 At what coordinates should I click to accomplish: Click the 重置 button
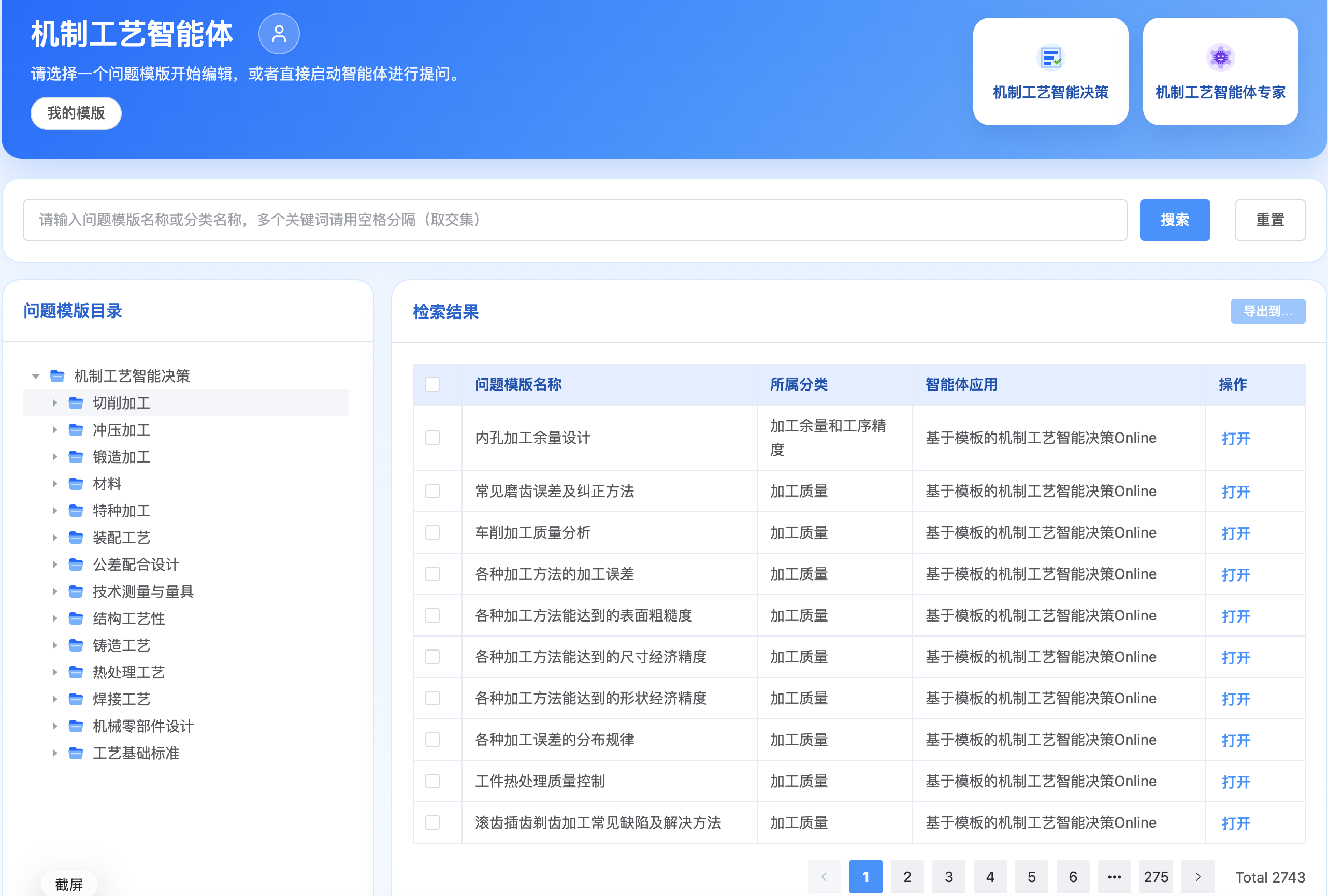pyautogui.click(x=1269, y=220)
